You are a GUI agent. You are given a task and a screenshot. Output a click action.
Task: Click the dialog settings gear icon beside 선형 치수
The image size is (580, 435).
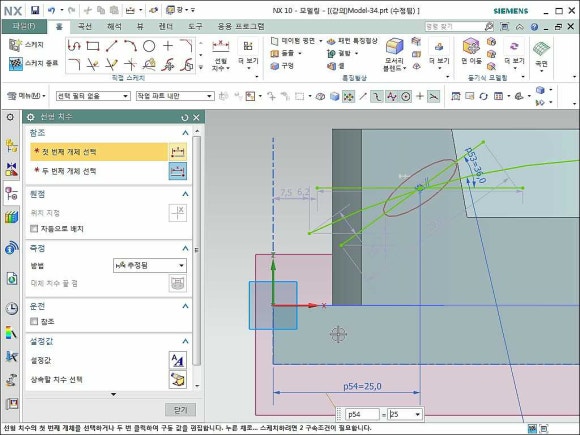(31, 117)
